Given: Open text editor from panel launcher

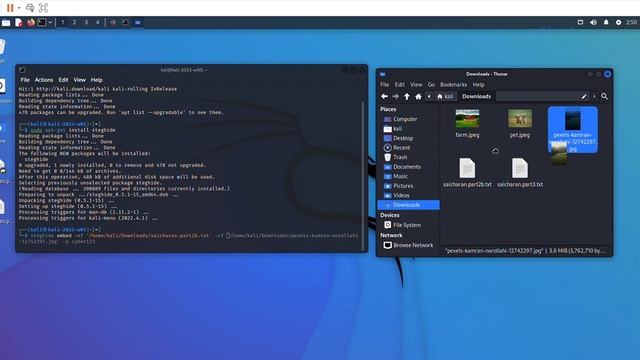Looking at the screenshot, I should pos(19,22).
